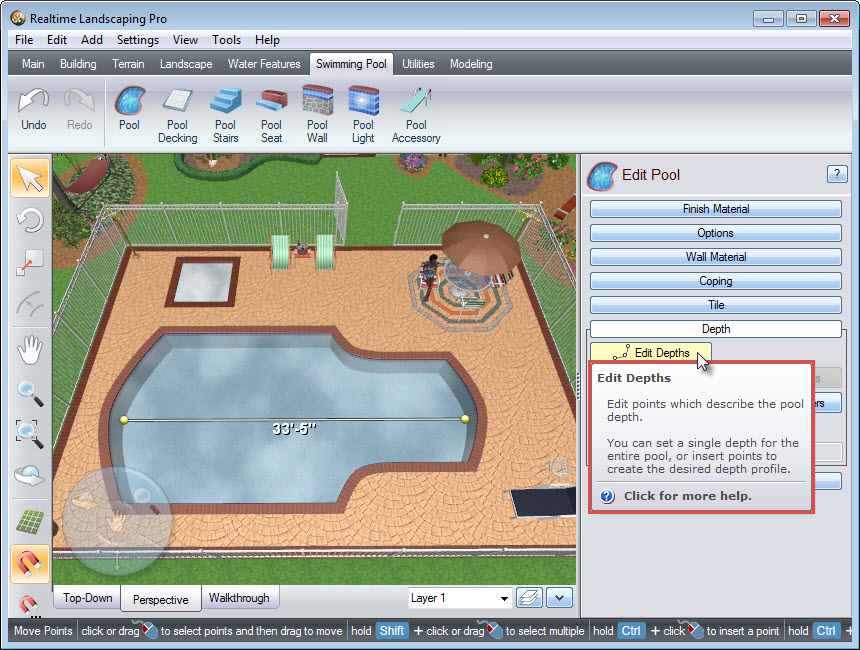Toggle the grid display icon
The image size is (860, 650).
30,521
